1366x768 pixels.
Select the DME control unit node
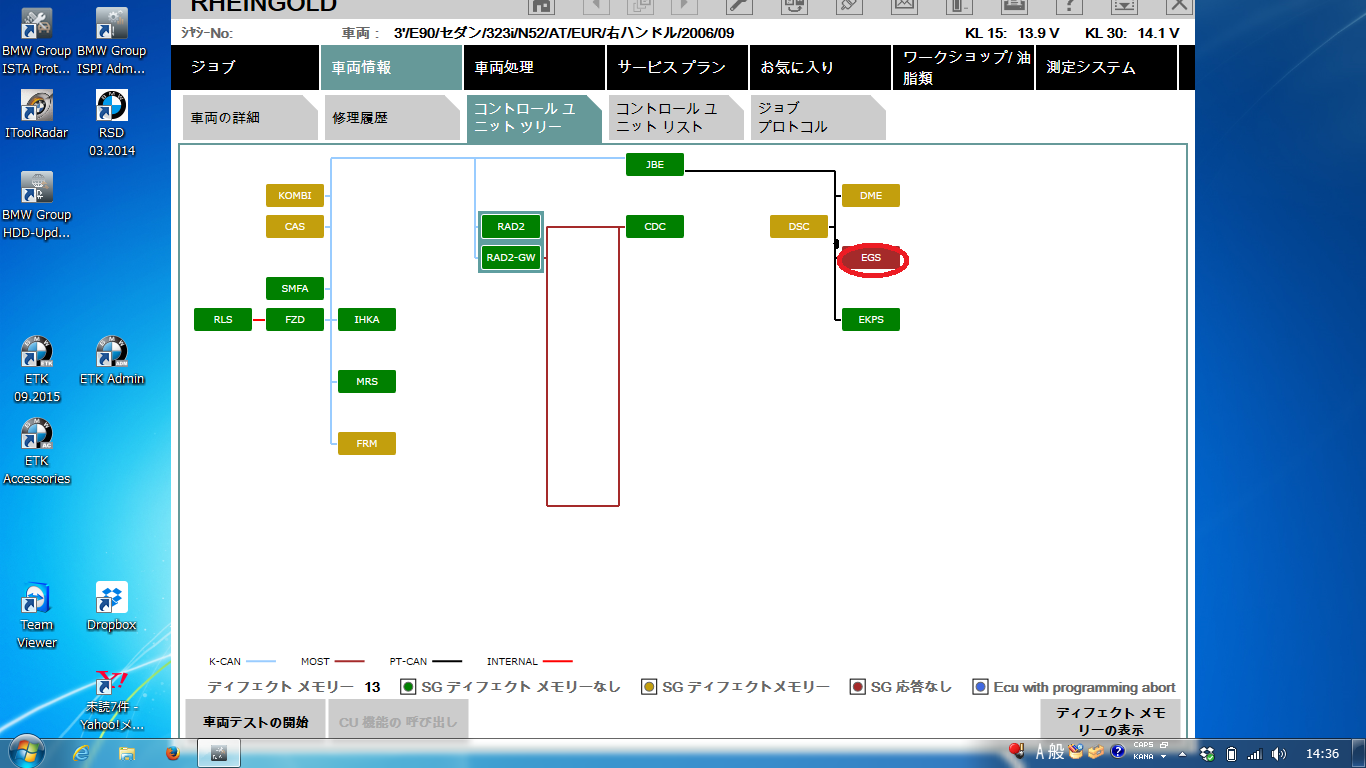tap(871, 196)
